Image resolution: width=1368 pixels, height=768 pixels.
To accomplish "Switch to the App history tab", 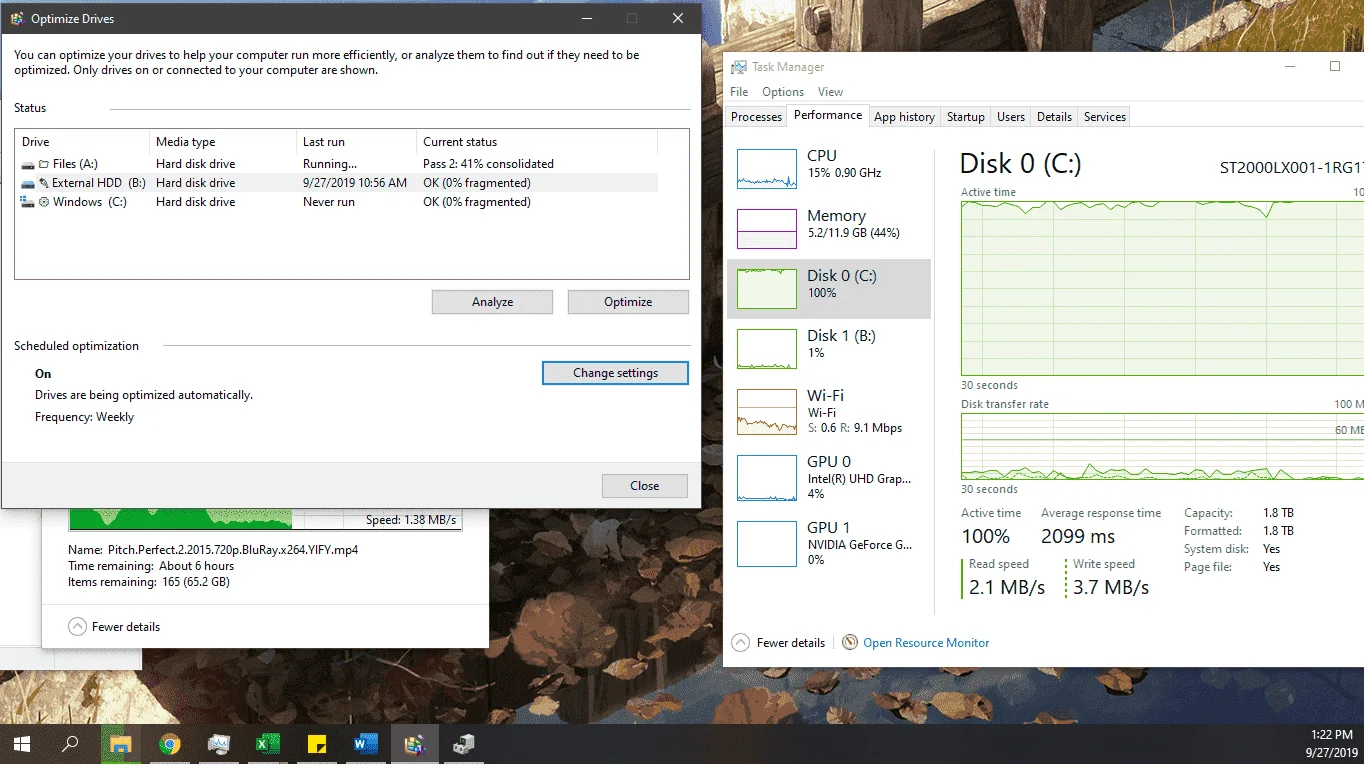I will (904, 117).
